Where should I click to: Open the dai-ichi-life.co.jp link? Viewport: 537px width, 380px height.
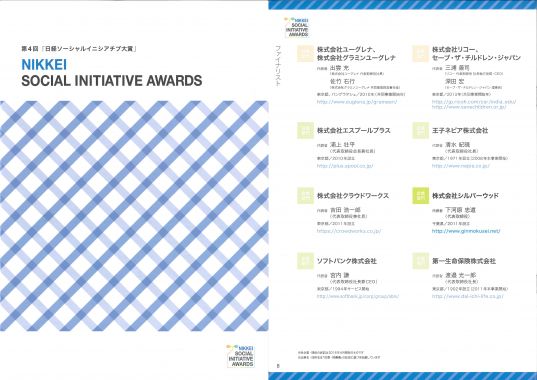click(467, 296)
